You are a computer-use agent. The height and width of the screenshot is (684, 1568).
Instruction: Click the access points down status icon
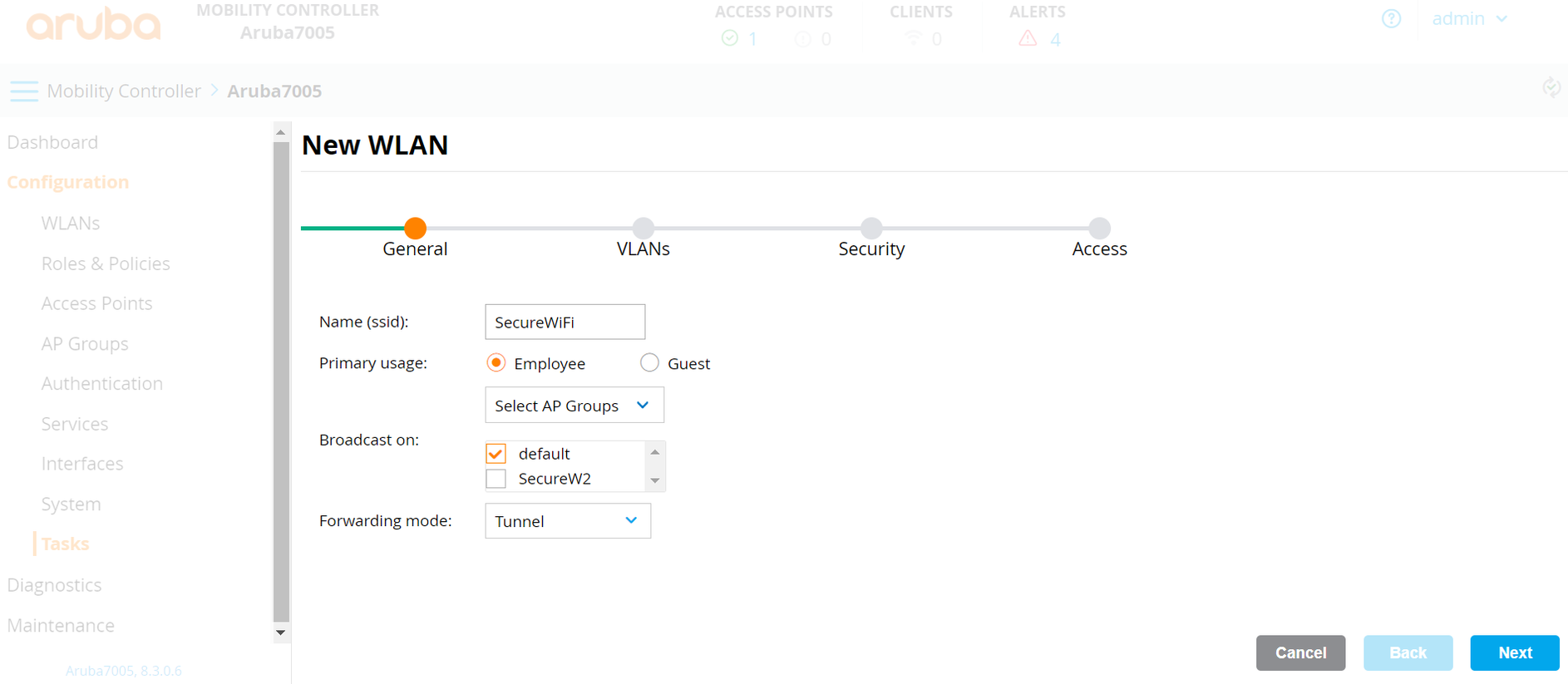tap(802, 39)
